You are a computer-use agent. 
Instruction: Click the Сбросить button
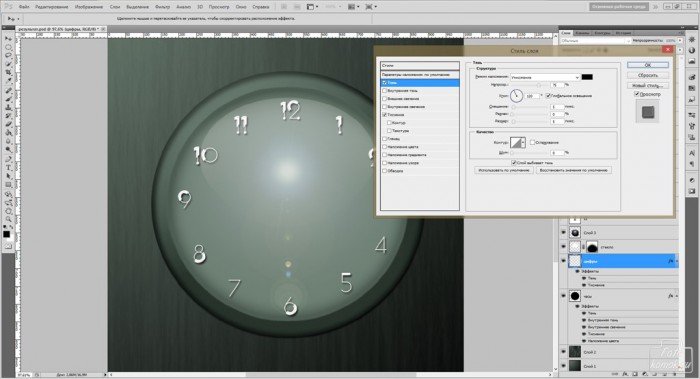coord(648,75)
